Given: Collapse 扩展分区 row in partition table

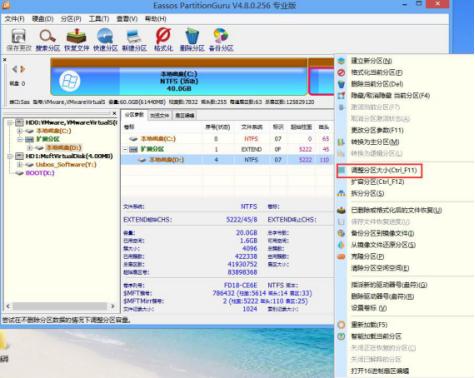Looking at the screenshot, I should 125,149.
